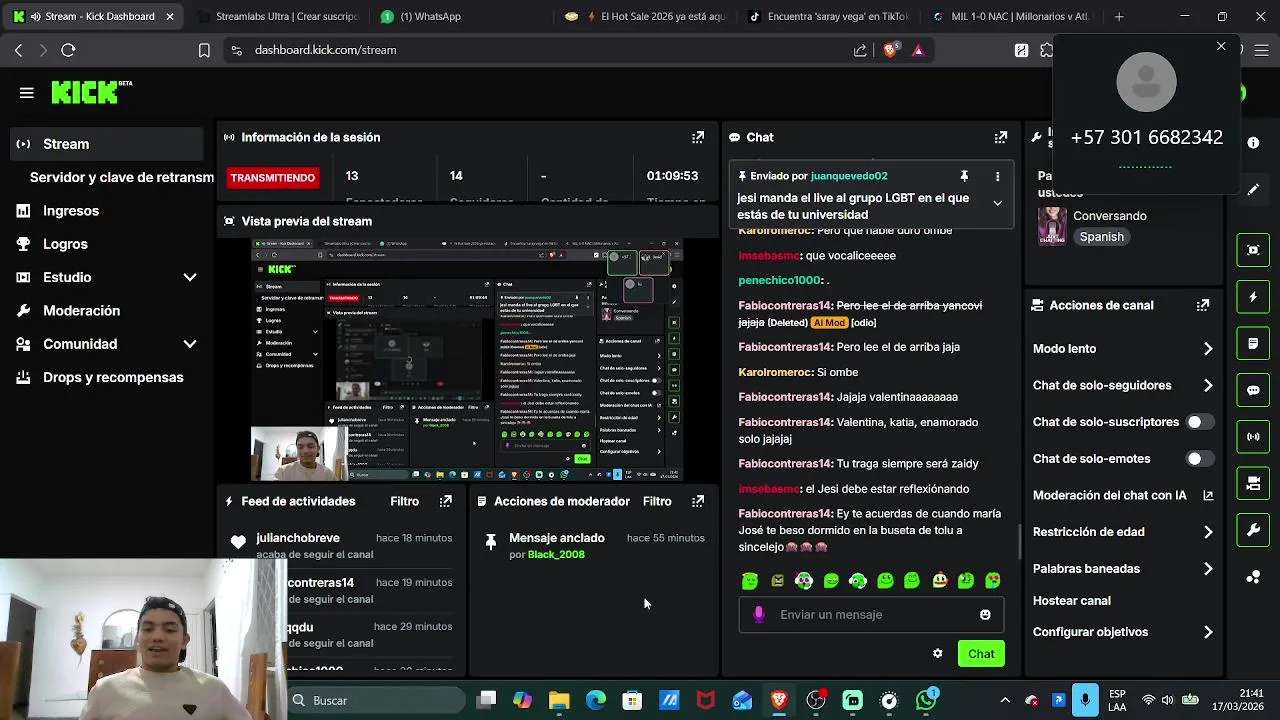Click Black_2008 in moderator actions
1280x720 pixels.
pyautogui.click(x=556, y=554)
